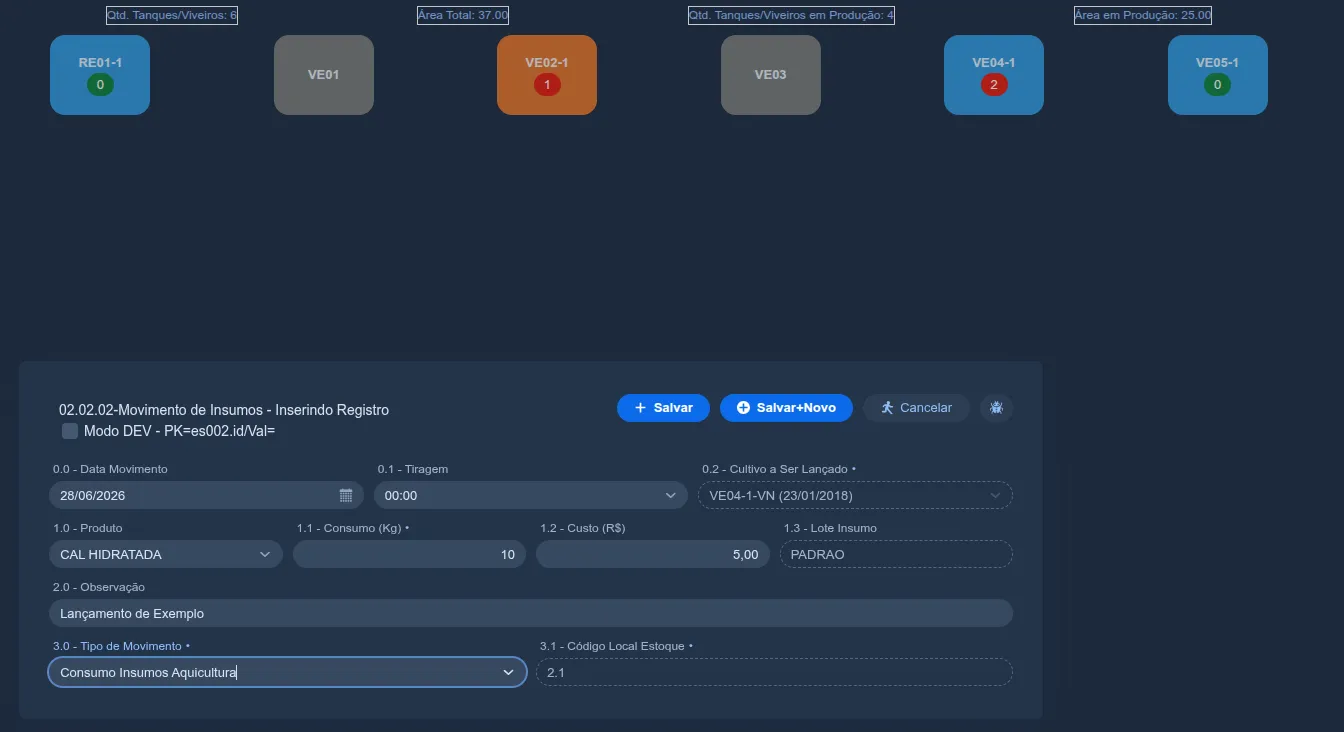Click the Código Local Estoque field
The image size is (1344, 732).
point(775,672)
